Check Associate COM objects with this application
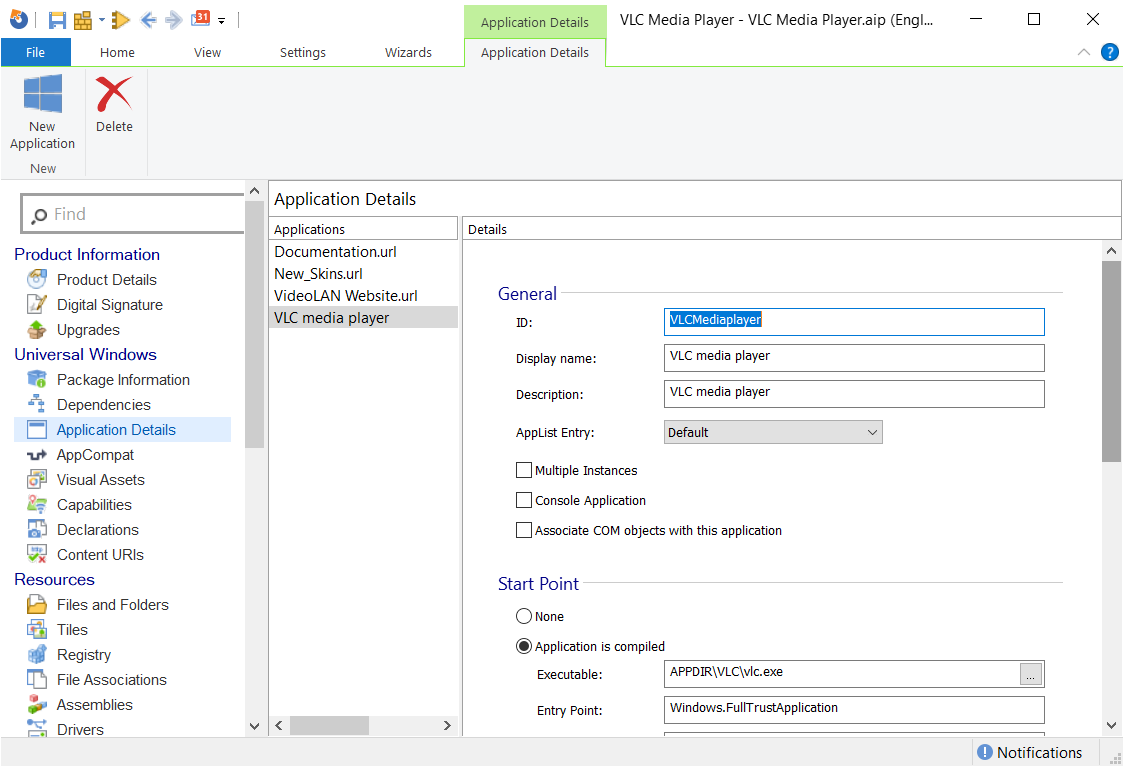This screenshot has height=767, width=1124. coord(524,530)
